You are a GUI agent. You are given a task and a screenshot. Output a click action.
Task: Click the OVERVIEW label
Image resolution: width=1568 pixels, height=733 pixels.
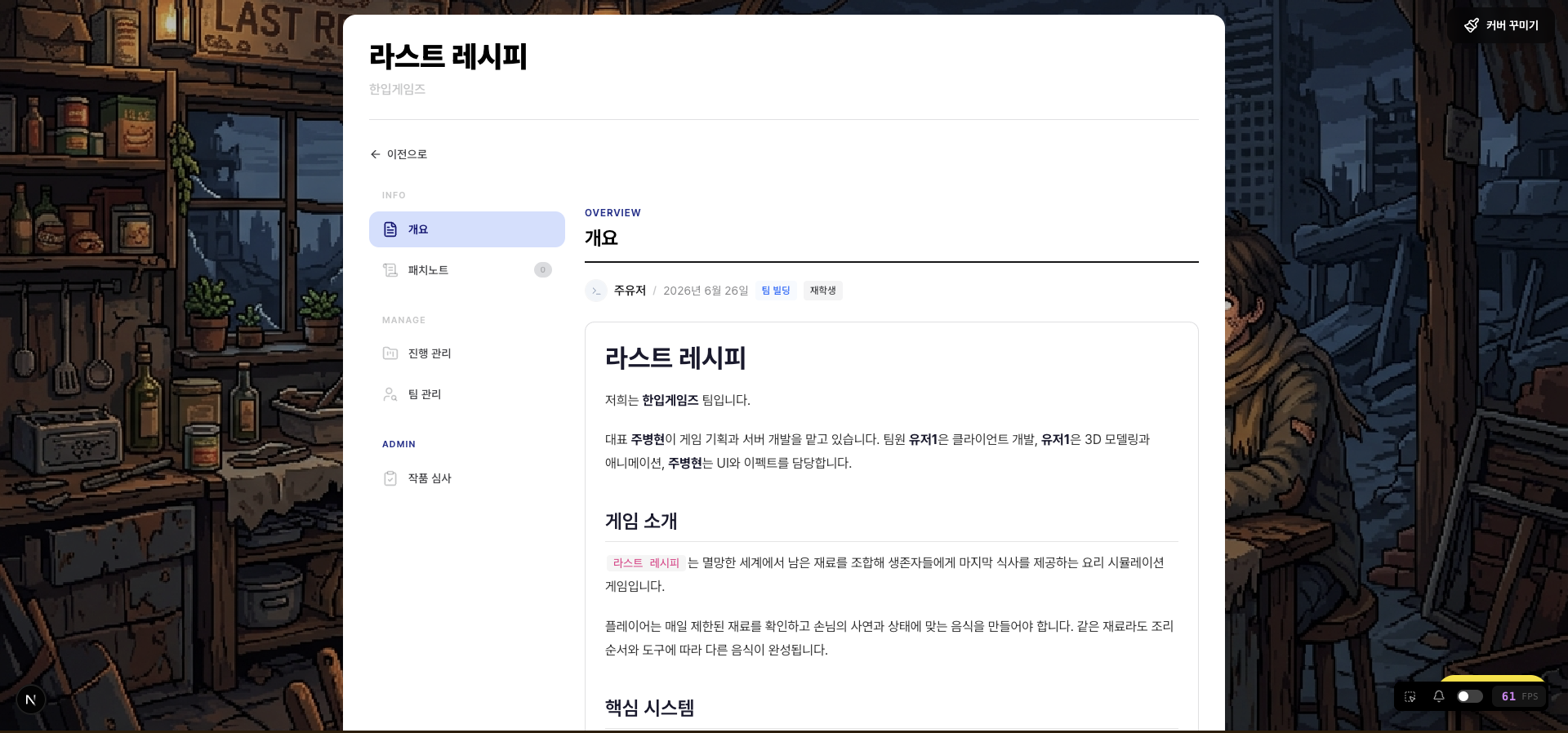pyautogui.click(x=612, y=213)
